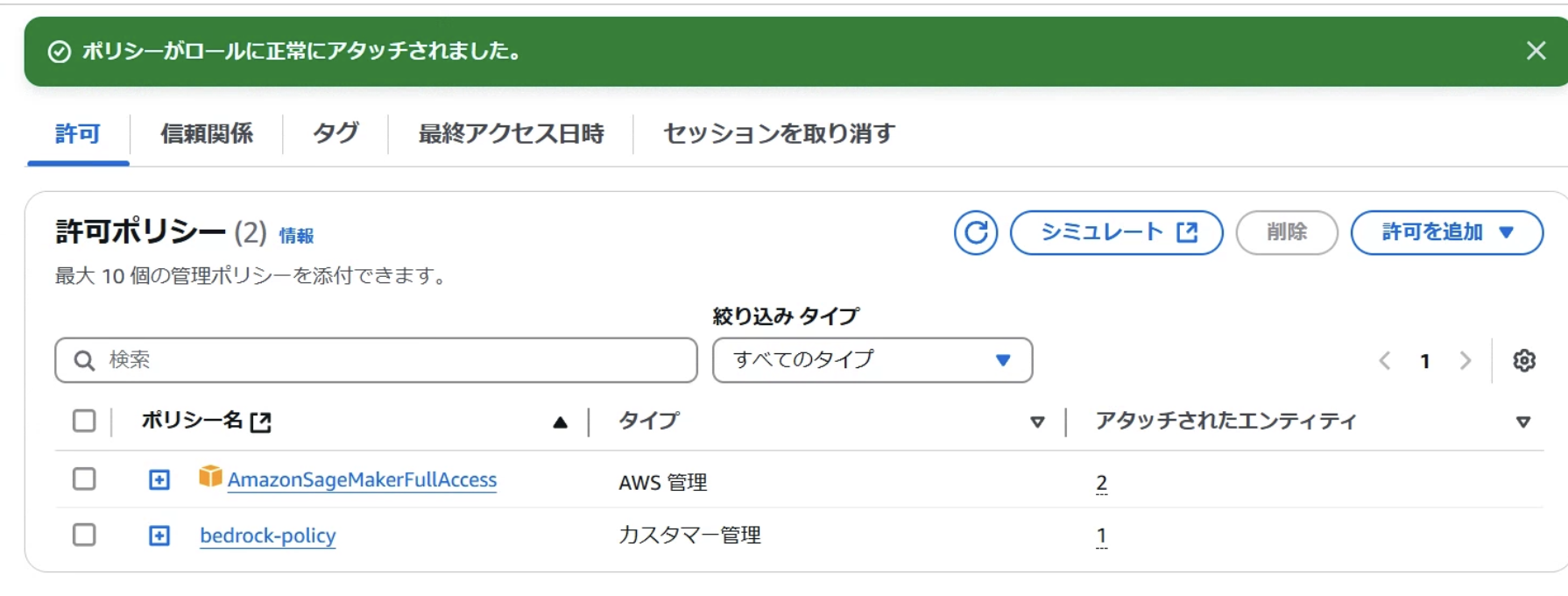The height and width of the screenshot is (596, 1568).
Task: Click the refresh icon above the policy table
Action: [x=975, y=233]
